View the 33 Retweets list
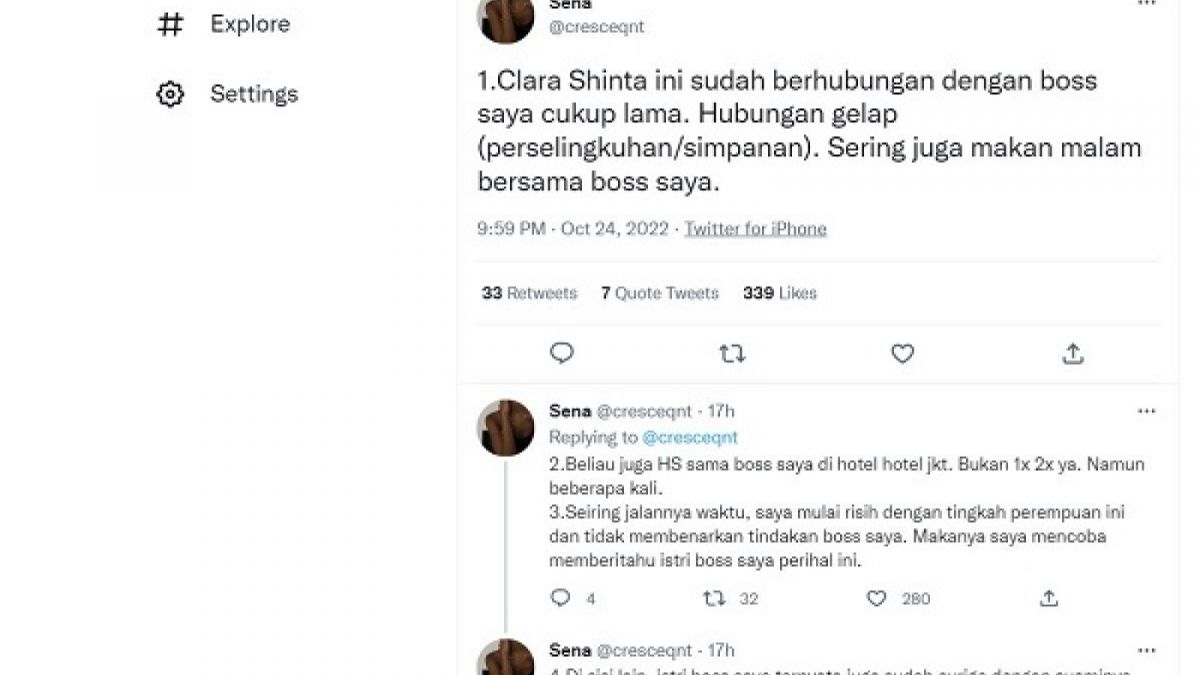1200x675 pixels. 528,293
